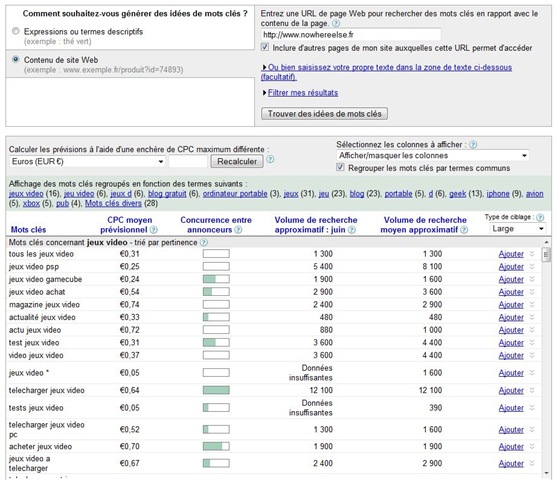Viewport: 558px width, 480px height.
Task: Open the xbox group link
Action: point(31,204)
